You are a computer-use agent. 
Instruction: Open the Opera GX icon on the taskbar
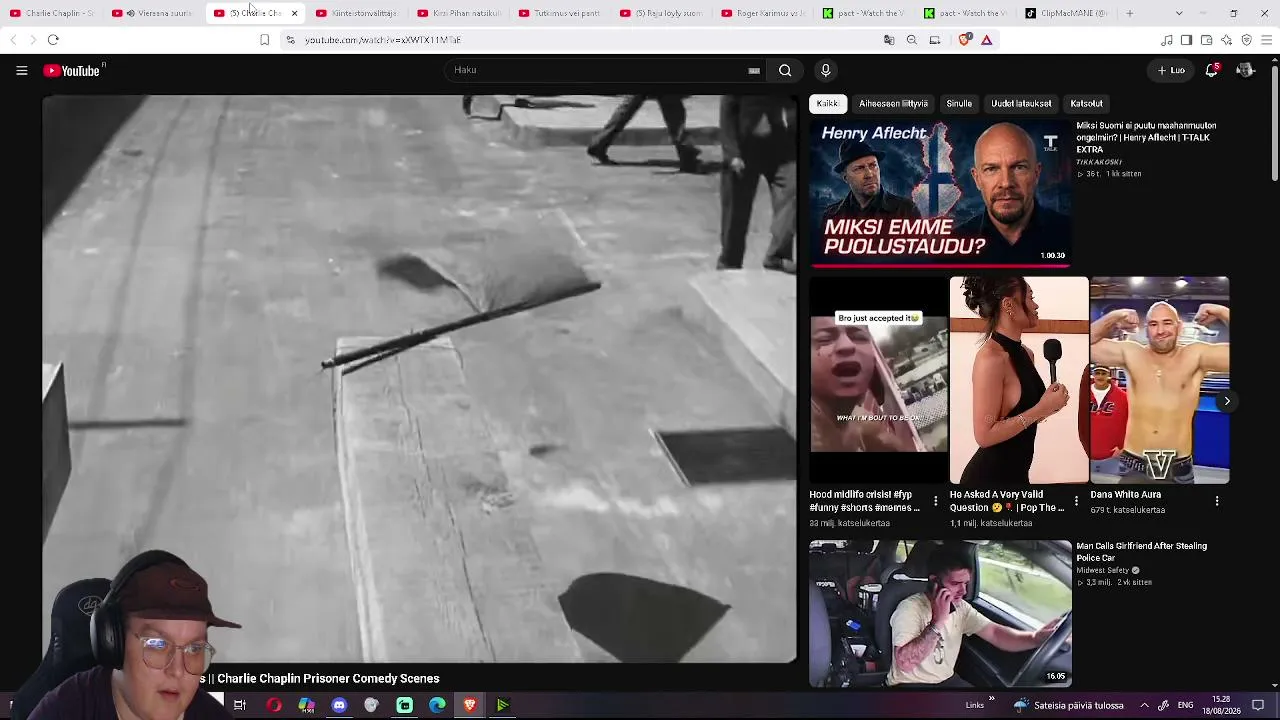273,705
